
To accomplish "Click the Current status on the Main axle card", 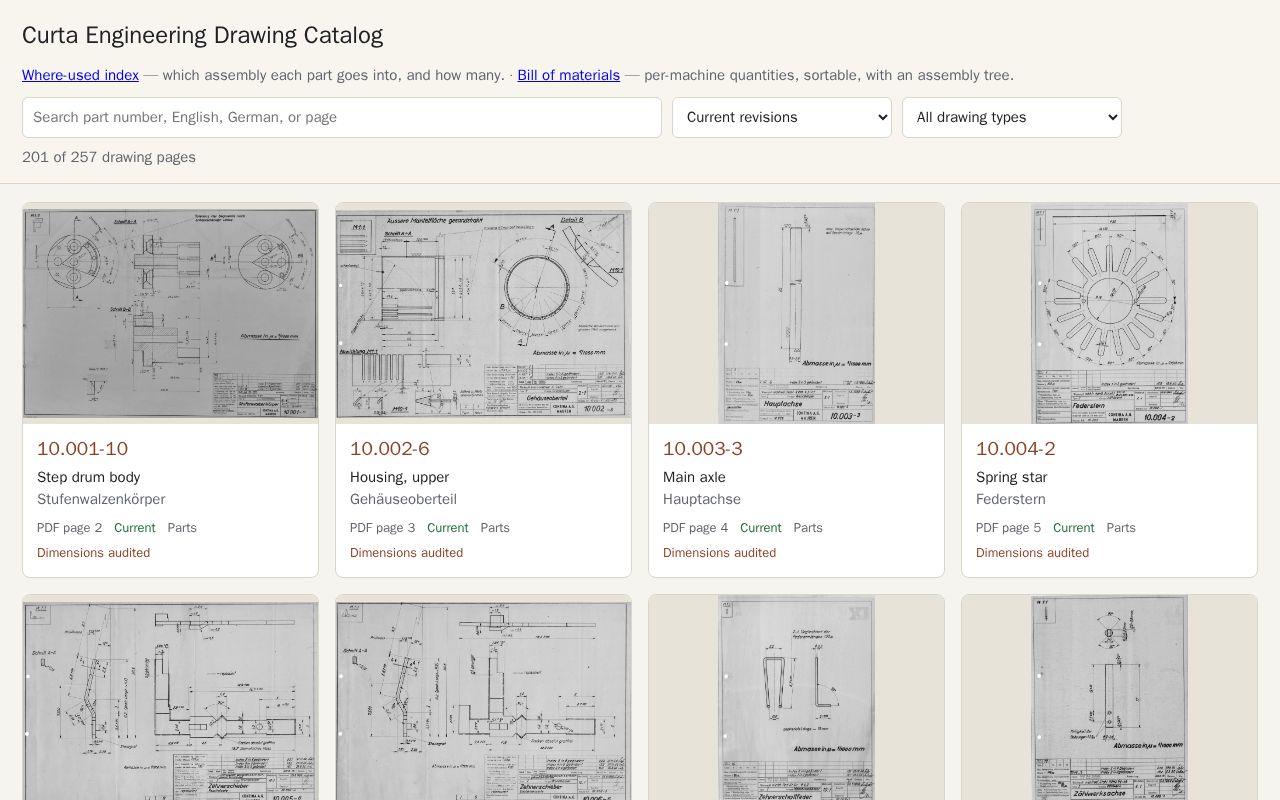I will pos(760,528).
